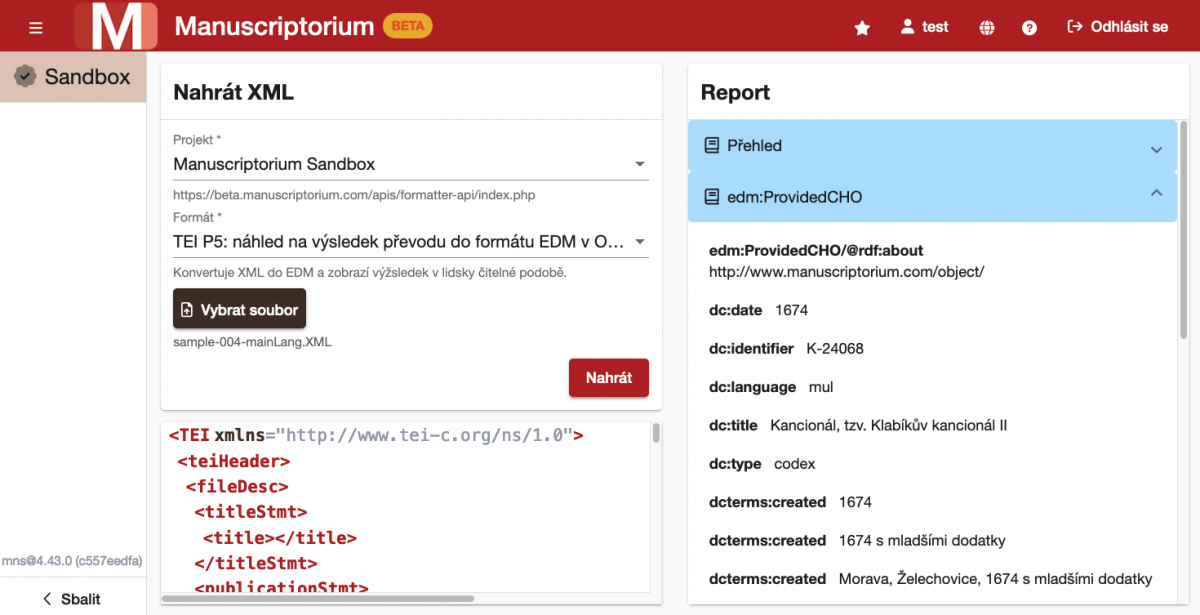1200x615 pixels.
Task: Click the Manuscriptorium M logo
Action: 116,26
